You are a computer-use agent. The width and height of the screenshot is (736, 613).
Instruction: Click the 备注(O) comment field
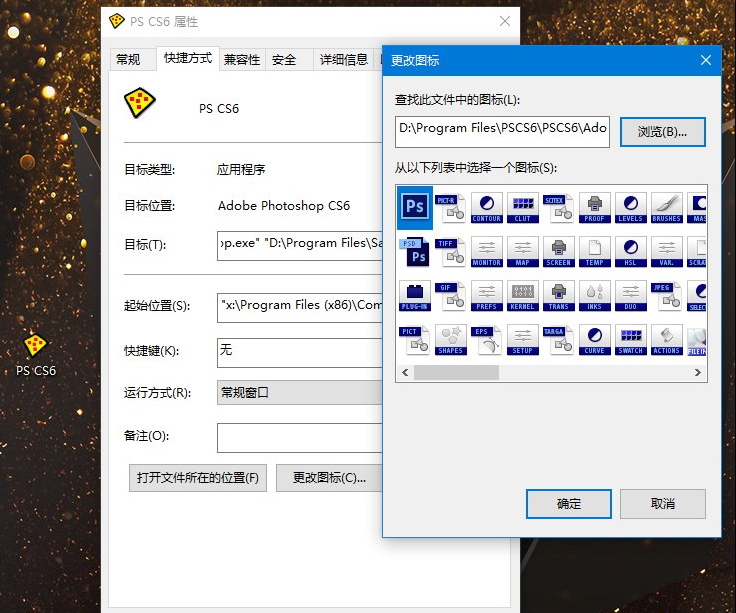pyautogui.click(x=299, y=438)
